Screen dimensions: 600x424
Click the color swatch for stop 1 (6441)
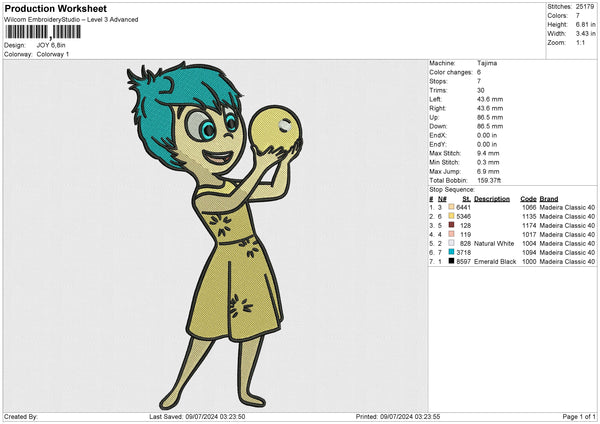pos(451,207)
